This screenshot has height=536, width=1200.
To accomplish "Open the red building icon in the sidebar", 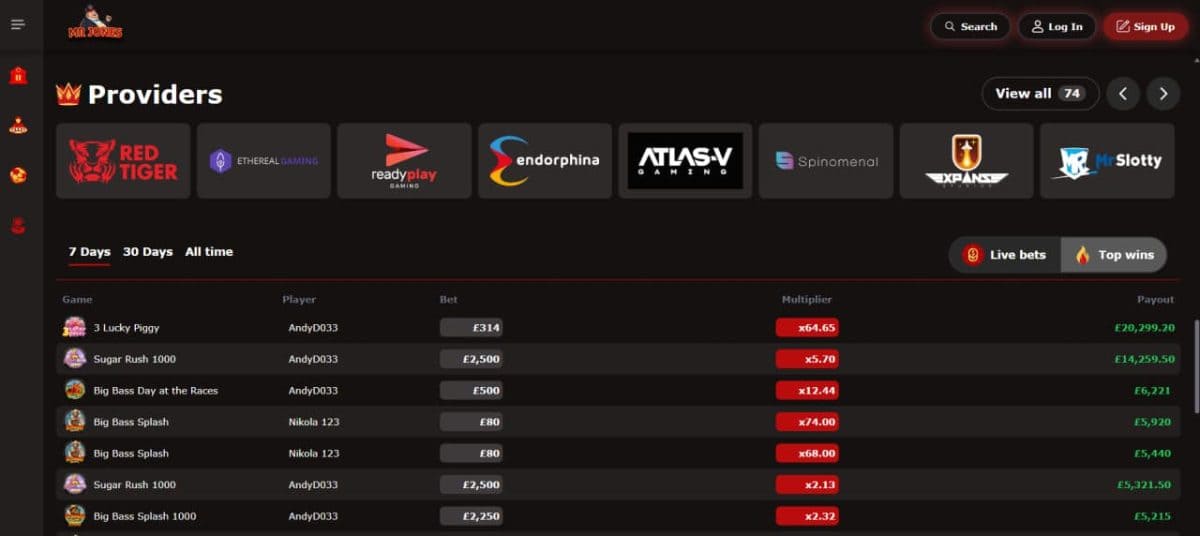I will (18, 75).
